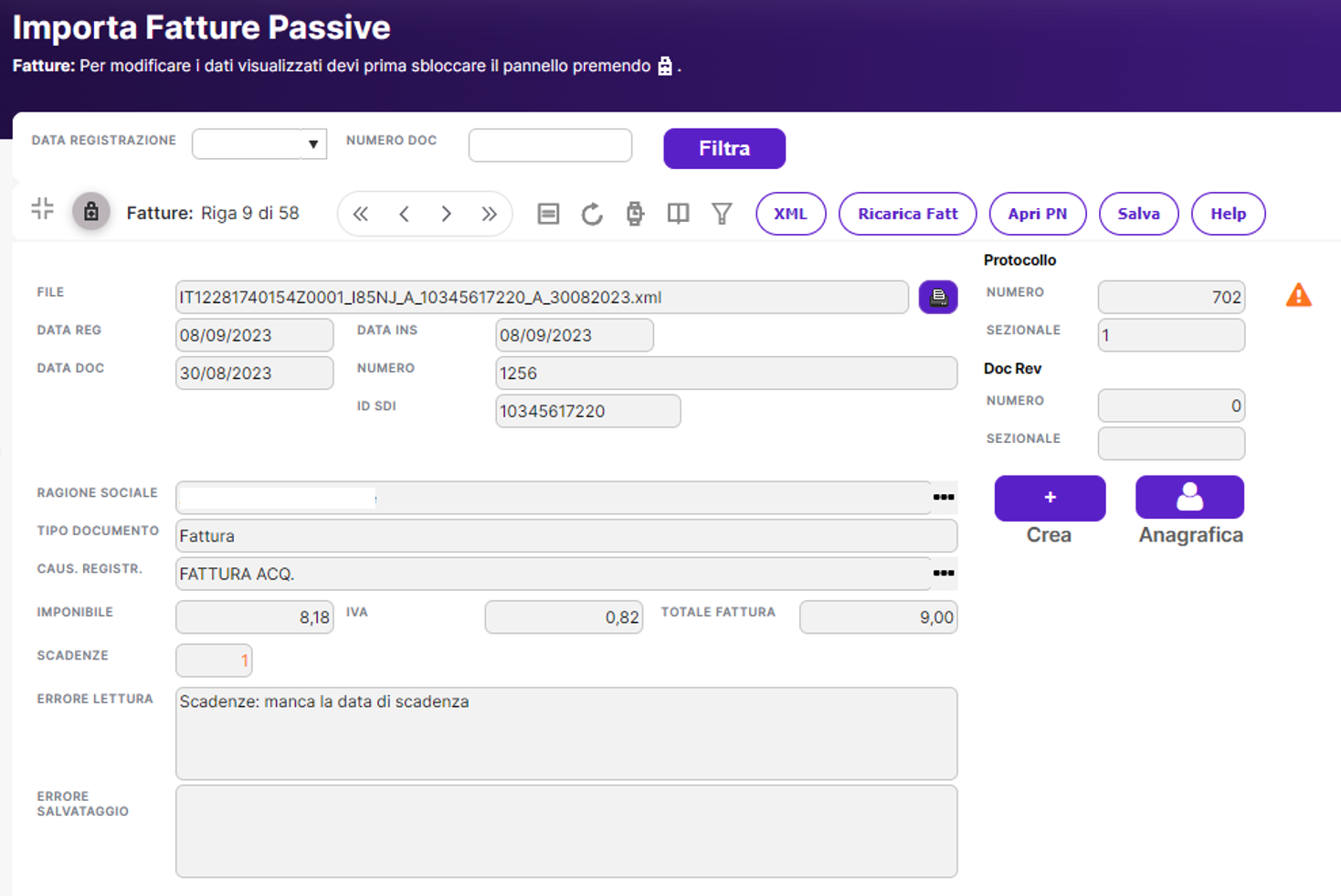Click the Apri PN button
Screen dimensions: 1341x896
1038,214
